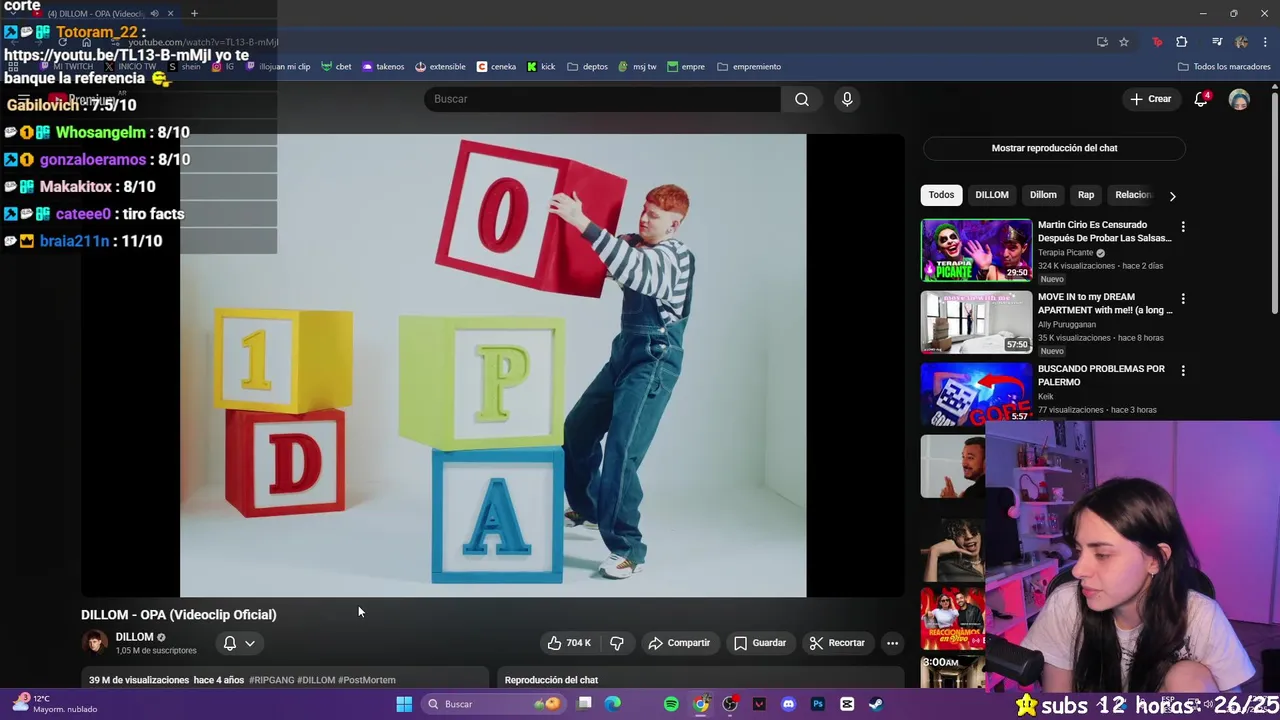The width and height of the screenshot is (1280, 720).
Task: Click the OPA video player
Action: [x=493, y=365]
